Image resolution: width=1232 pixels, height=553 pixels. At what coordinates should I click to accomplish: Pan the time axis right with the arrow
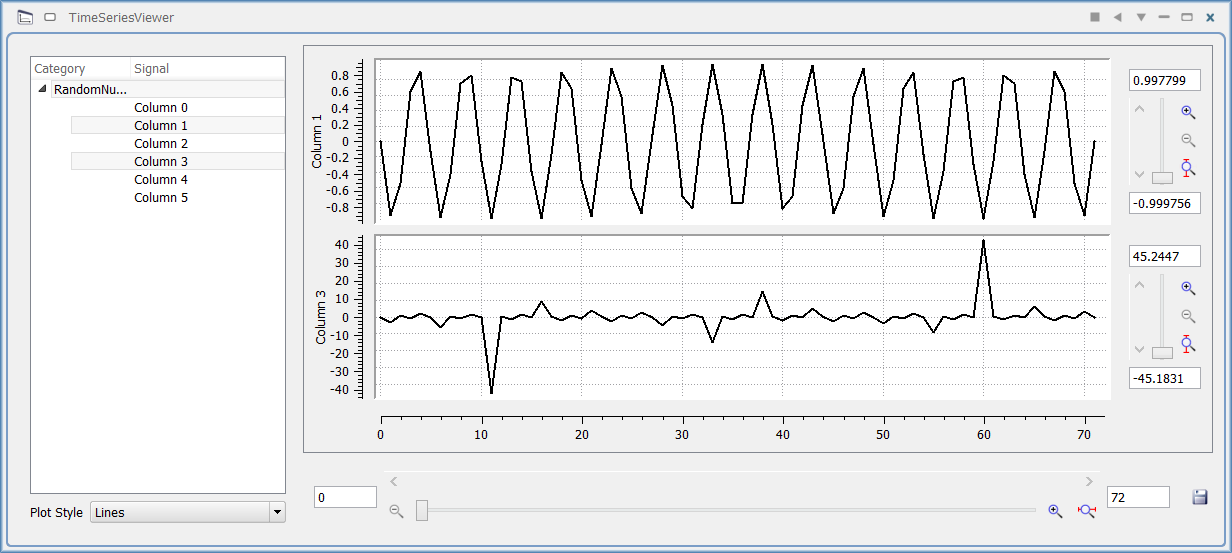[1089, 482]
